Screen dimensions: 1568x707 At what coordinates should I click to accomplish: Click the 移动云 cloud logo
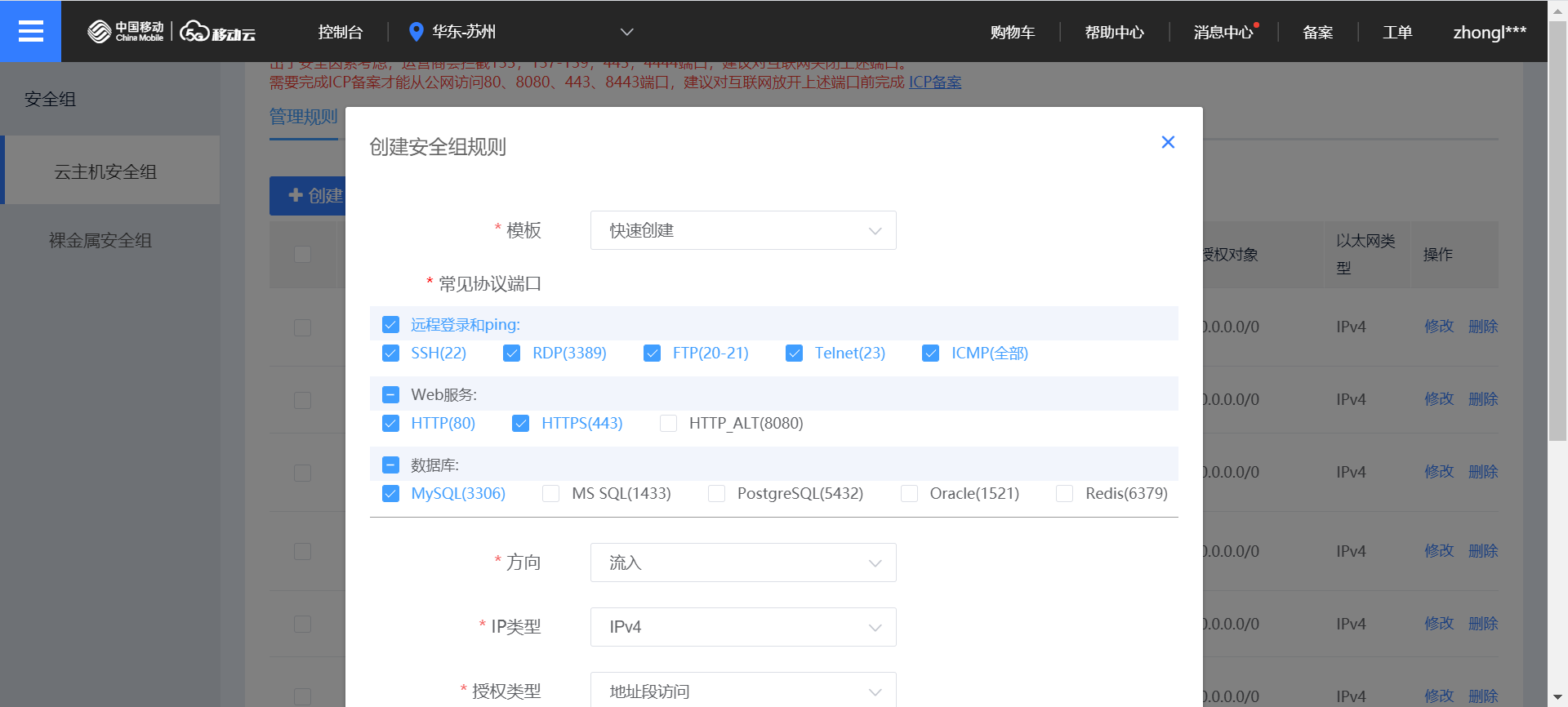[x=218, y=32]
